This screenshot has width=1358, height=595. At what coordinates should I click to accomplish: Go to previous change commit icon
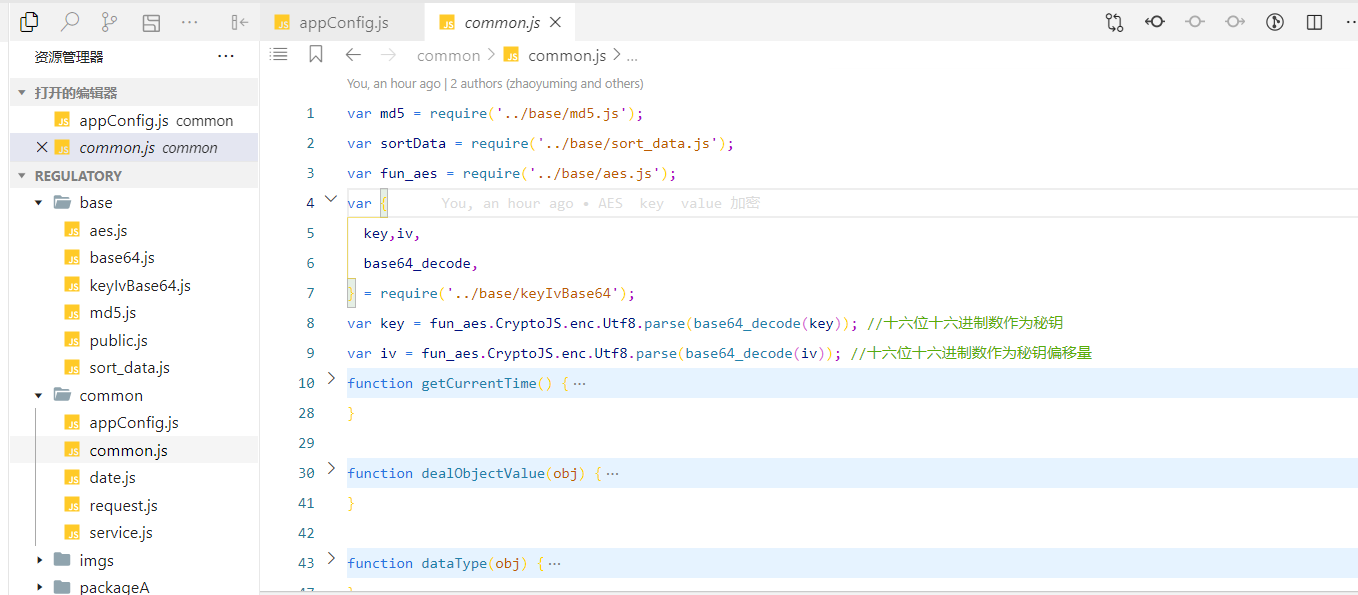coord(1155,21)
